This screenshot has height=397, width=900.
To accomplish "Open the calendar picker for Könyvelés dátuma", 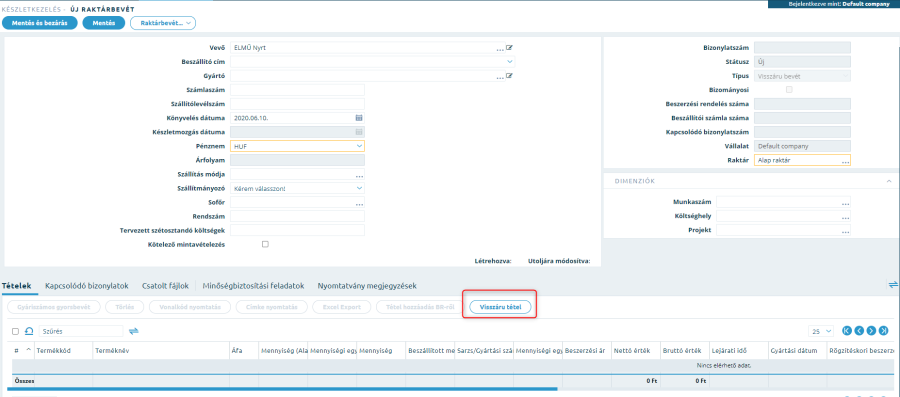I will 359,118.
